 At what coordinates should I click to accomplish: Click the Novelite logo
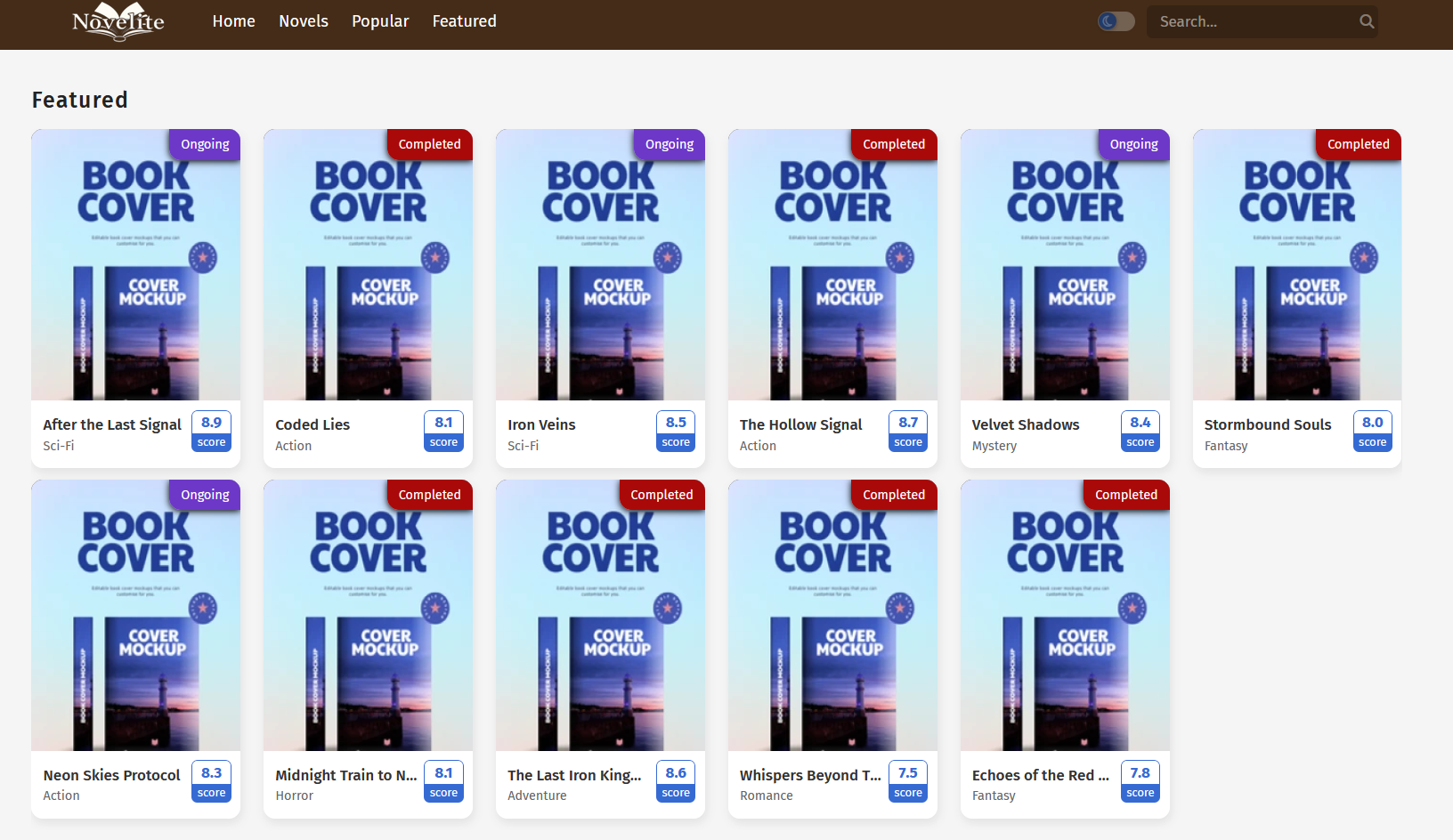tap(118, 21)
